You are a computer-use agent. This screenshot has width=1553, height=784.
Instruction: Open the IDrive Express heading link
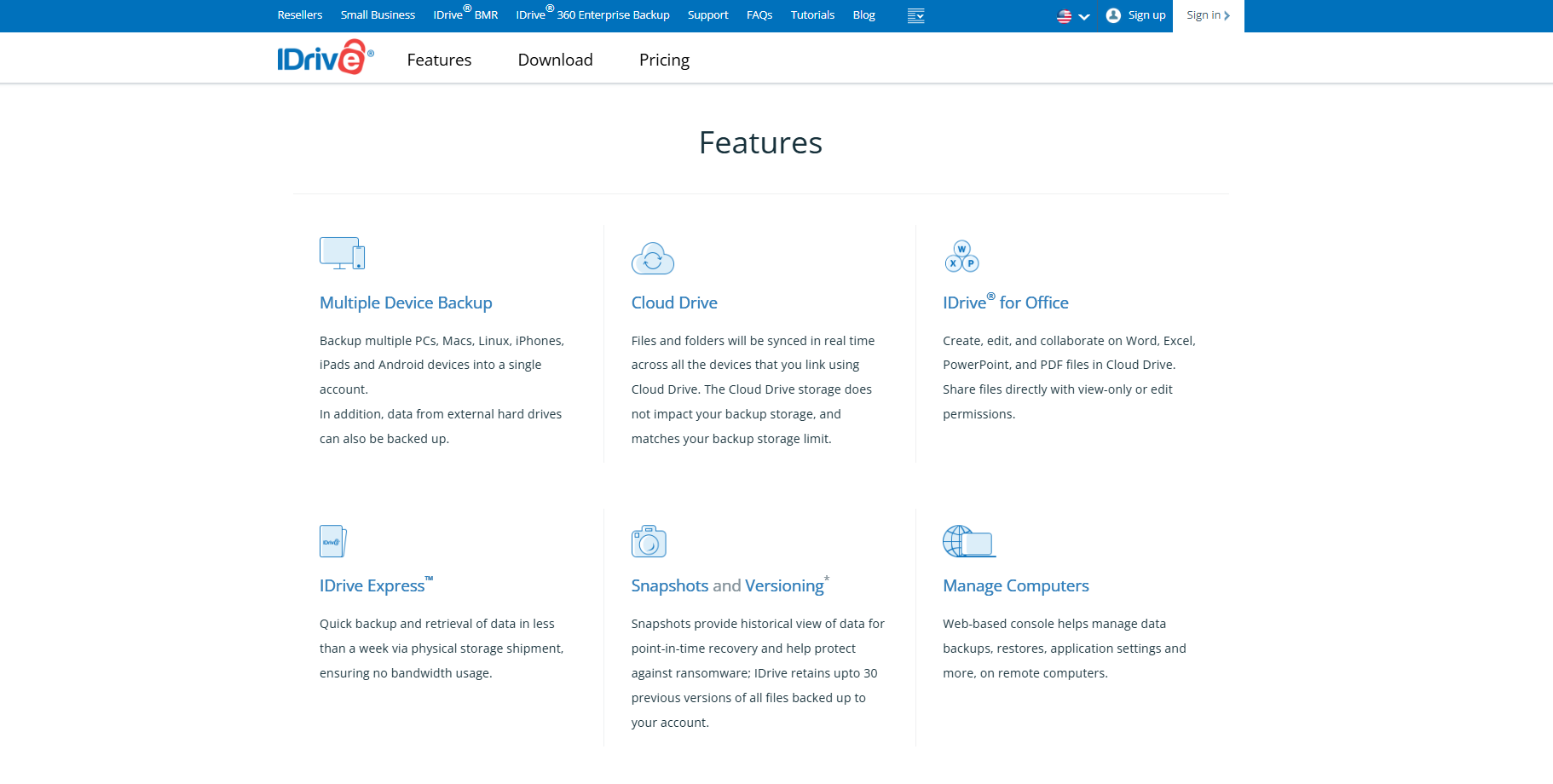pos(376,585)
